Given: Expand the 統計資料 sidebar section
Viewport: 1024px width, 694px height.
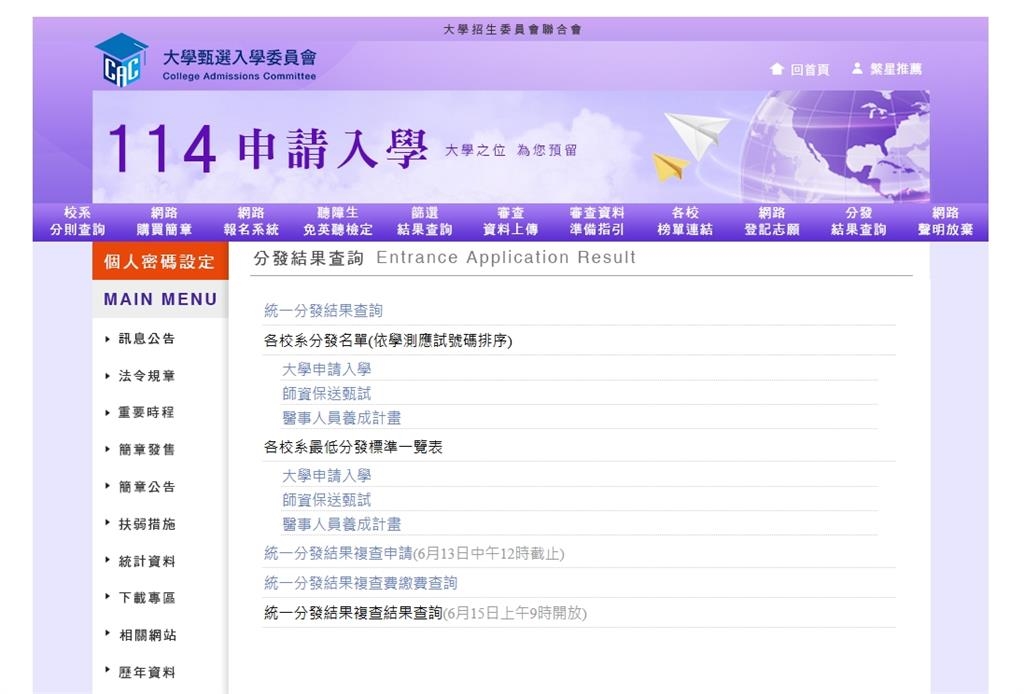Looking at the screenshot, I should pyautogui.click(x=147, y=561).
